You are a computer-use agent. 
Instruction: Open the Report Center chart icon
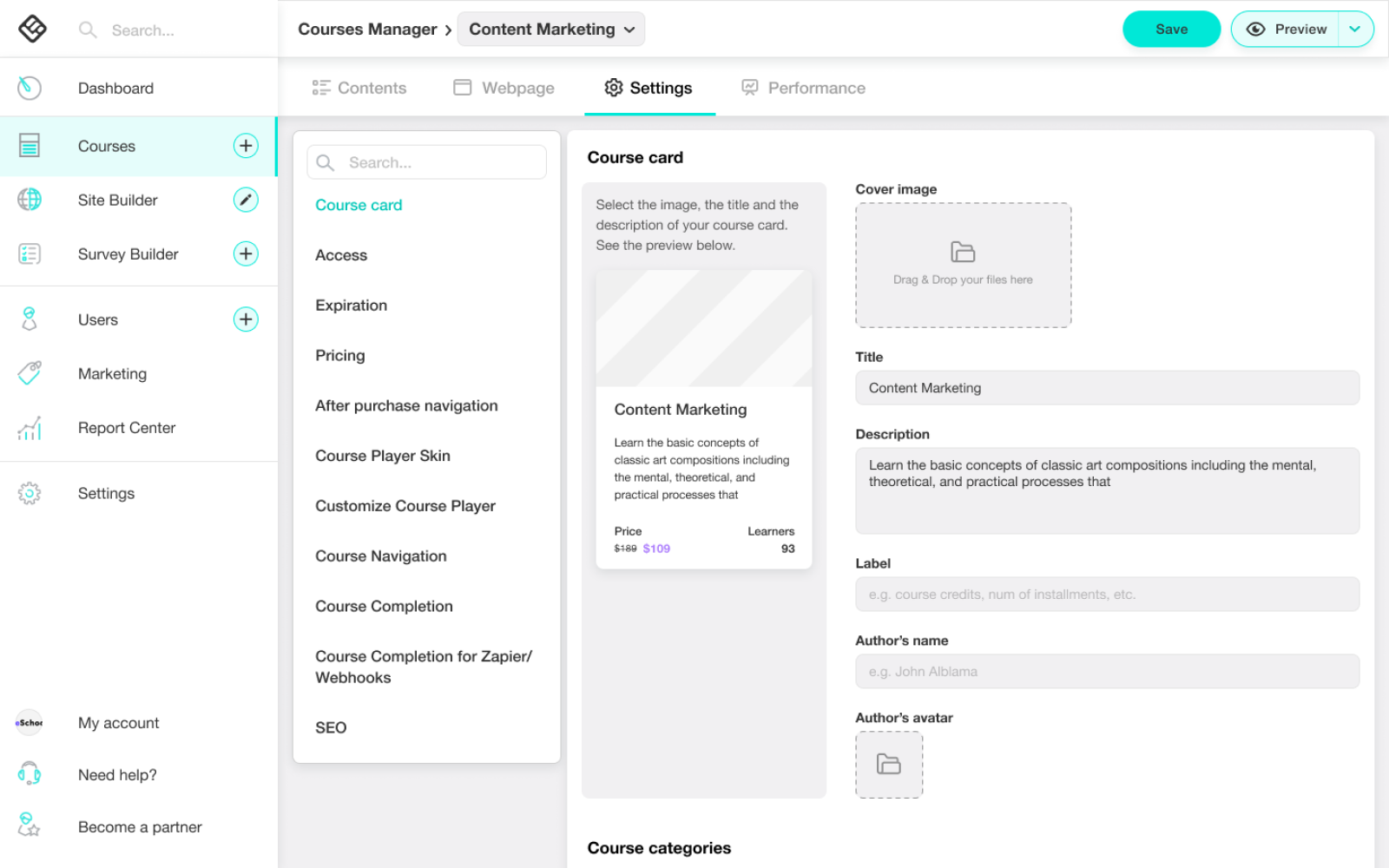30,428
